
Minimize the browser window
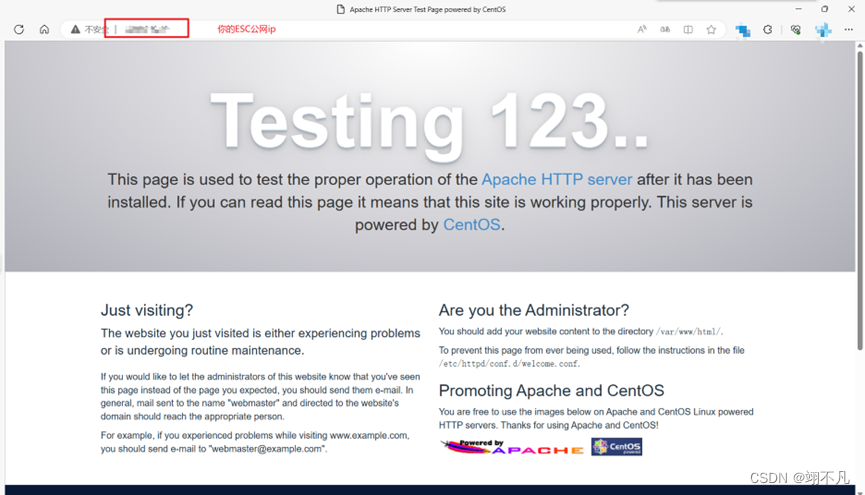pyautogui.click(x=798, y=9)
